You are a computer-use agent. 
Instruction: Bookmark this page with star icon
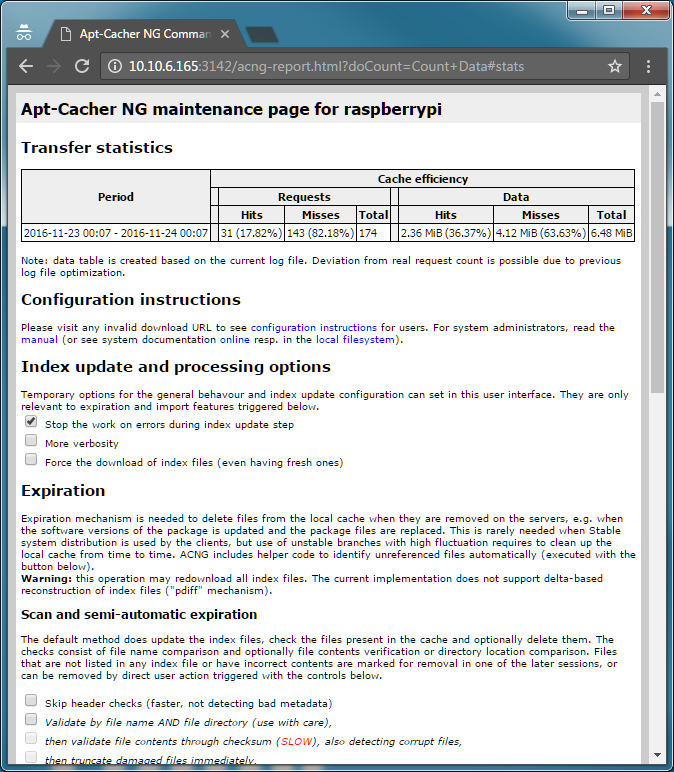click(614, 66)
